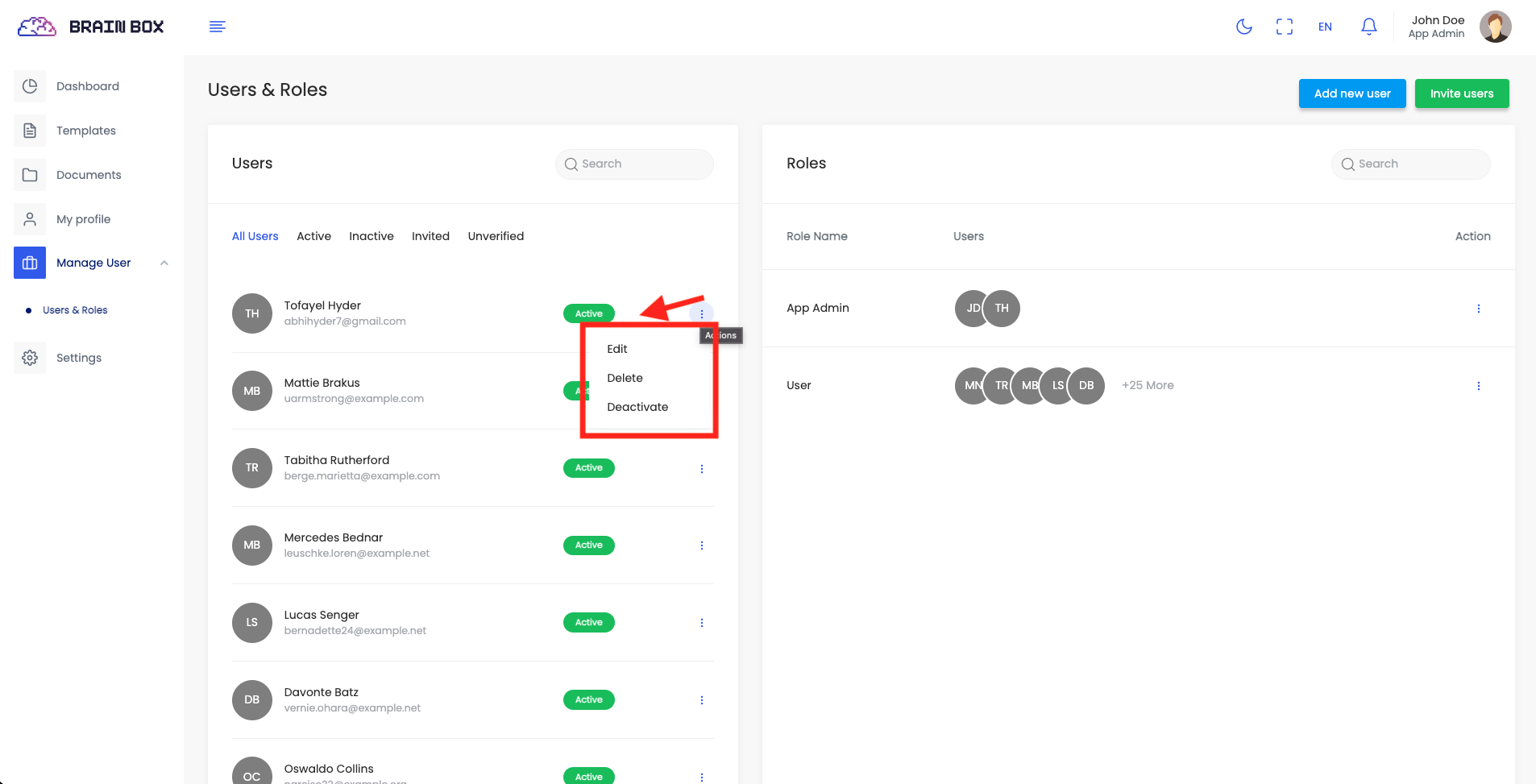Open Settings gear in sidebar

click(x=30, y=358)
